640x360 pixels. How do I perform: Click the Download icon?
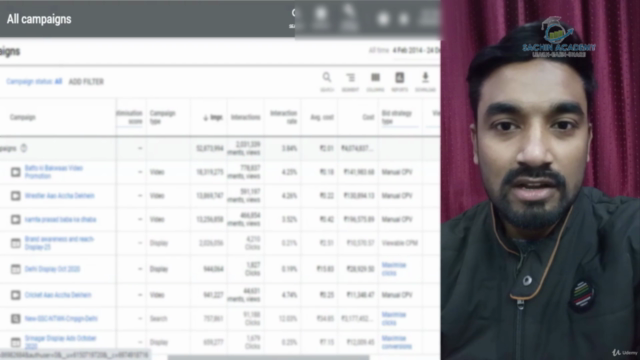pos(425,82)
